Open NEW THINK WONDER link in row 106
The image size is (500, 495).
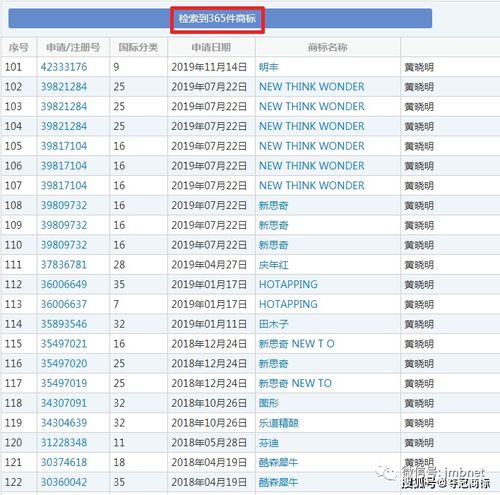point(312,166)
